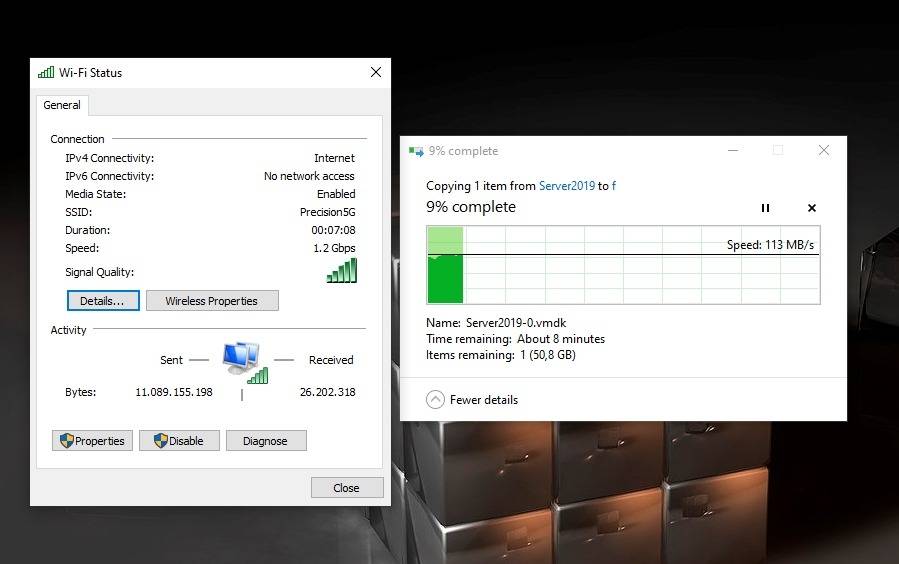Click the received bytes value 26.202.318
This screenshot has width=899, height=564.
tap(327, 392)
